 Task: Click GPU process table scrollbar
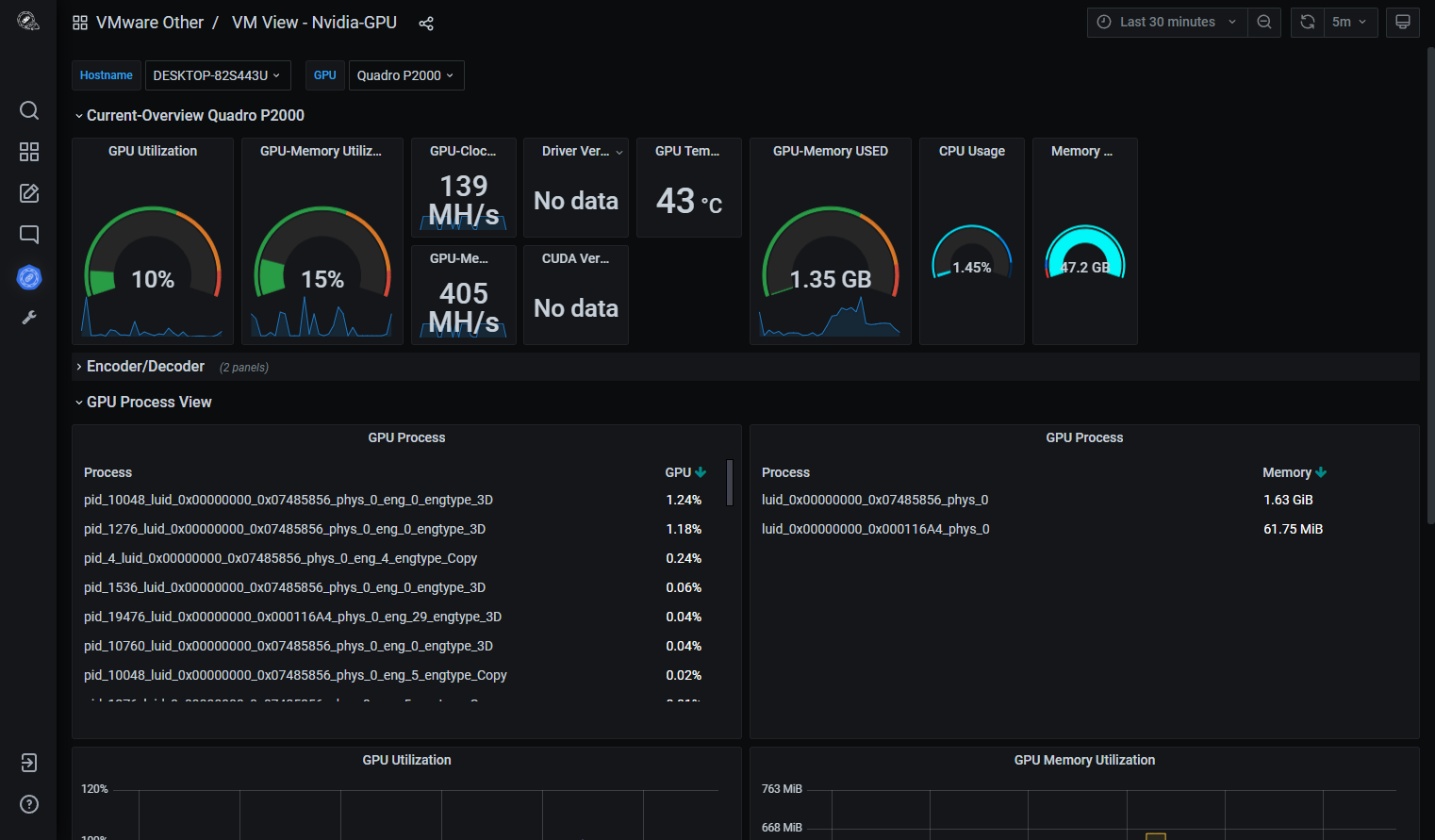730,483
